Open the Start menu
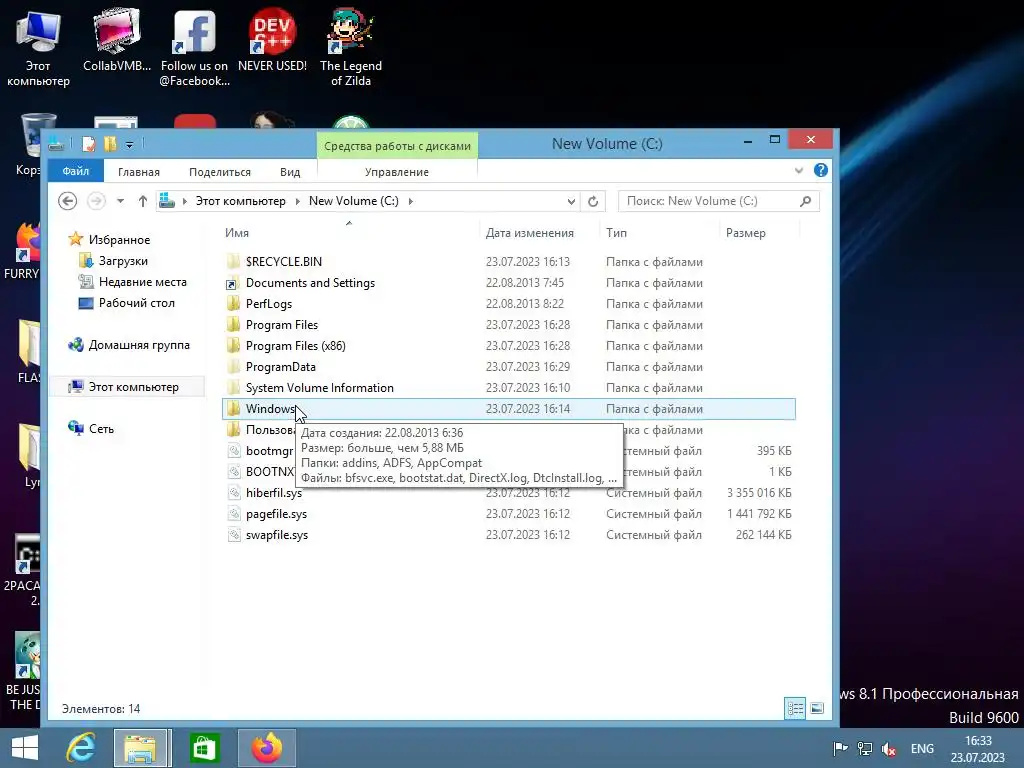 tap(25, 748)
